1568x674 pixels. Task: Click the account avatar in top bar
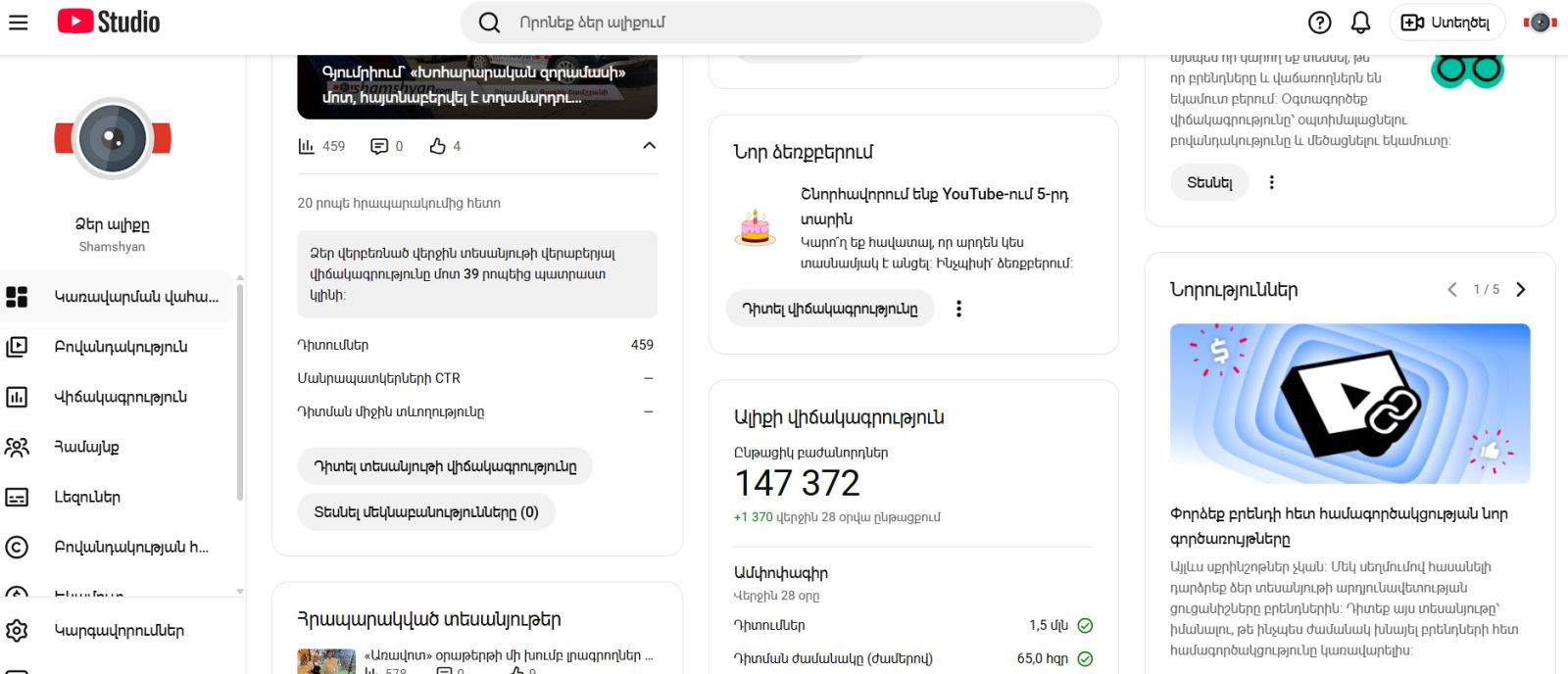click(1540, 23)
